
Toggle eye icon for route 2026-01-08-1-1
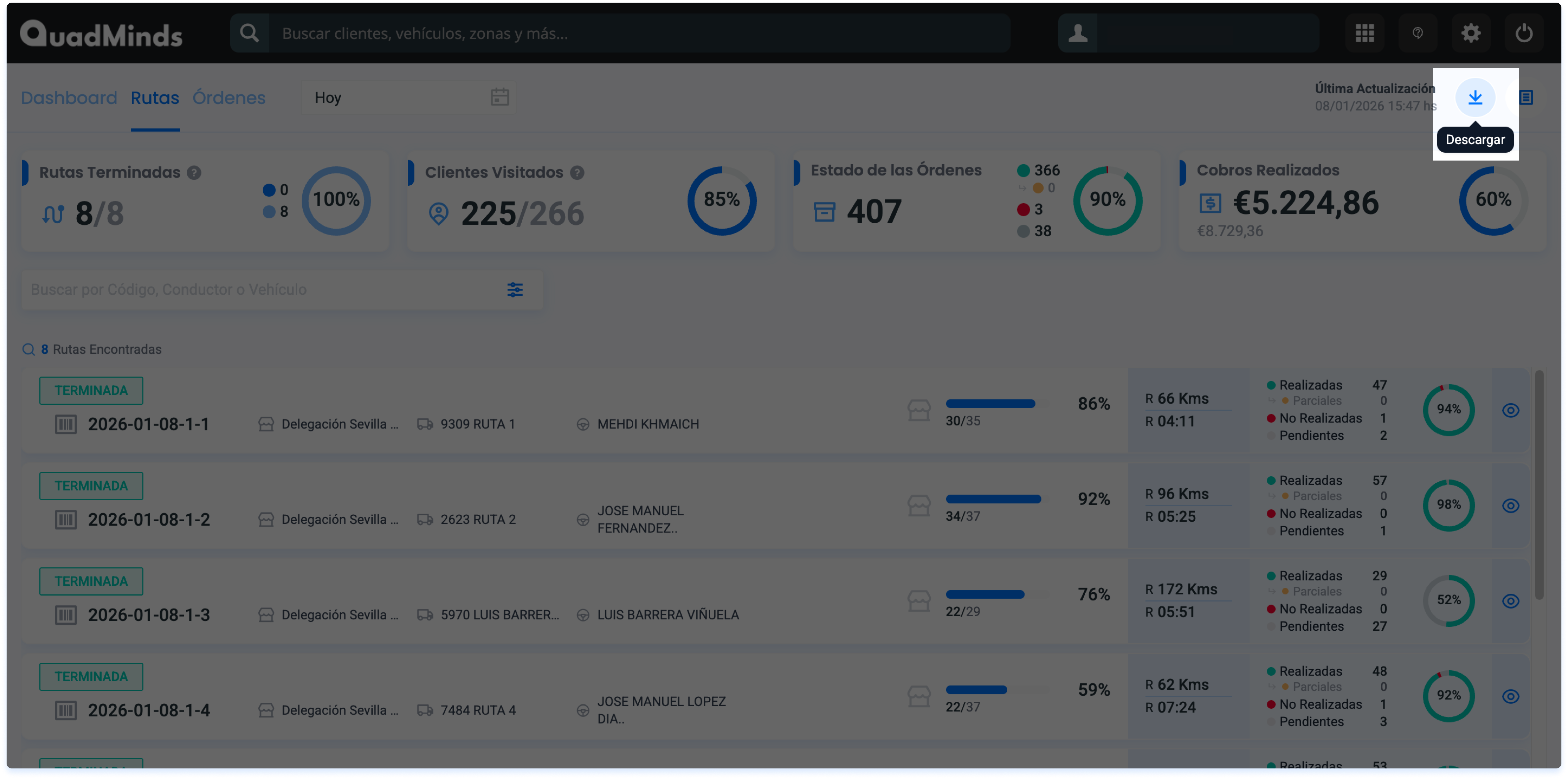[x=1510, y=410]
